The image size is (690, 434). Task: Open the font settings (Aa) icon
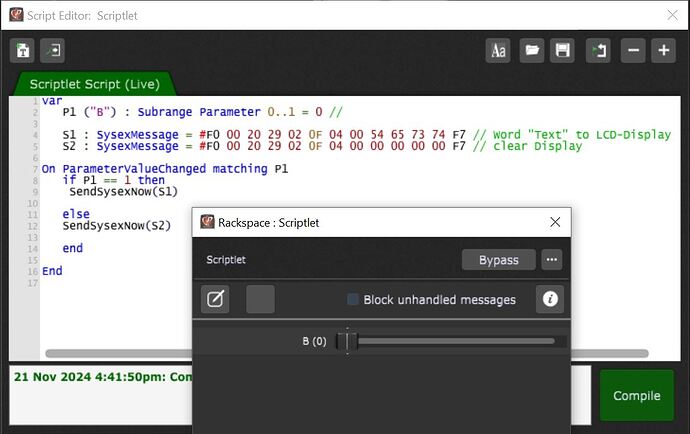498,51
